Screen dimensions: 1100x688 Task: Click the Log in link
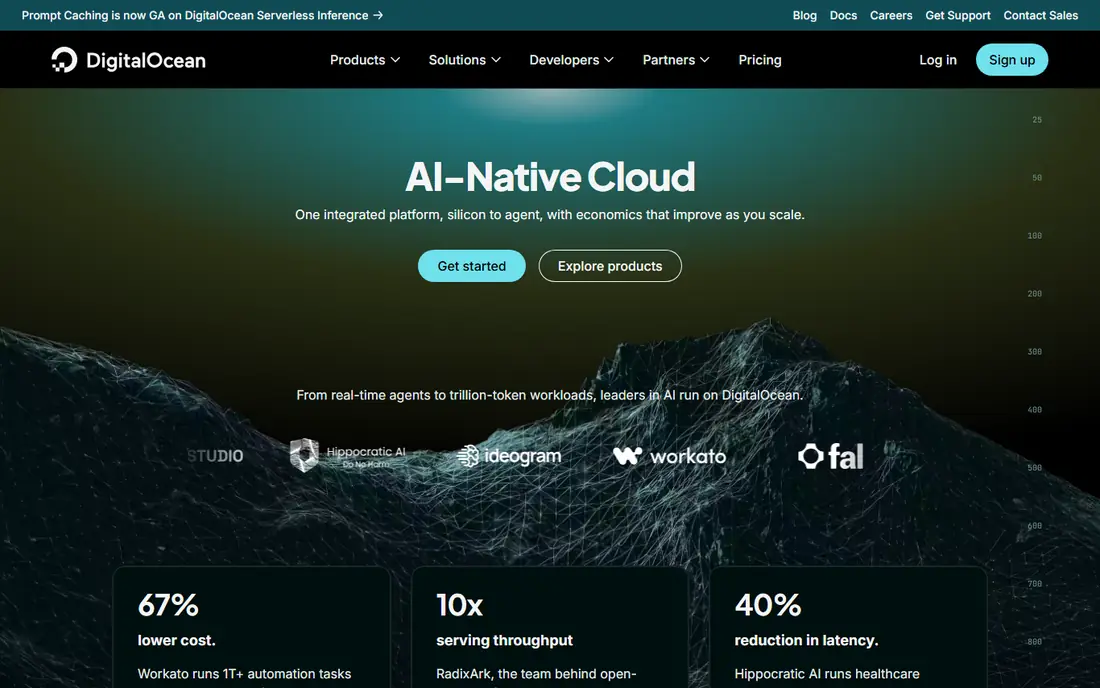938,60
